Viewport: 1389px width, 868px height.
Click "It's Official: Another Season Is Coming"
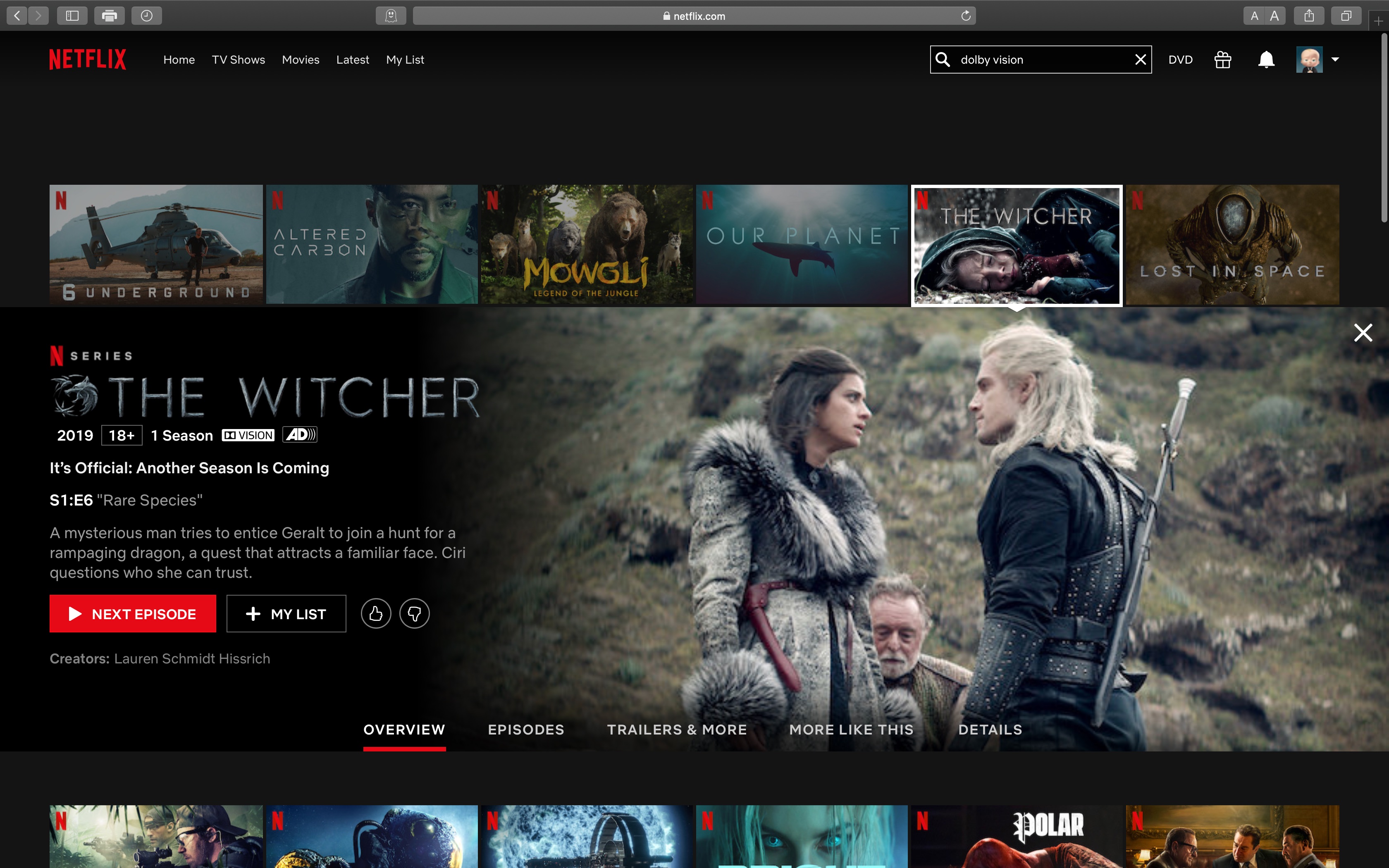(x=189, y=468)
